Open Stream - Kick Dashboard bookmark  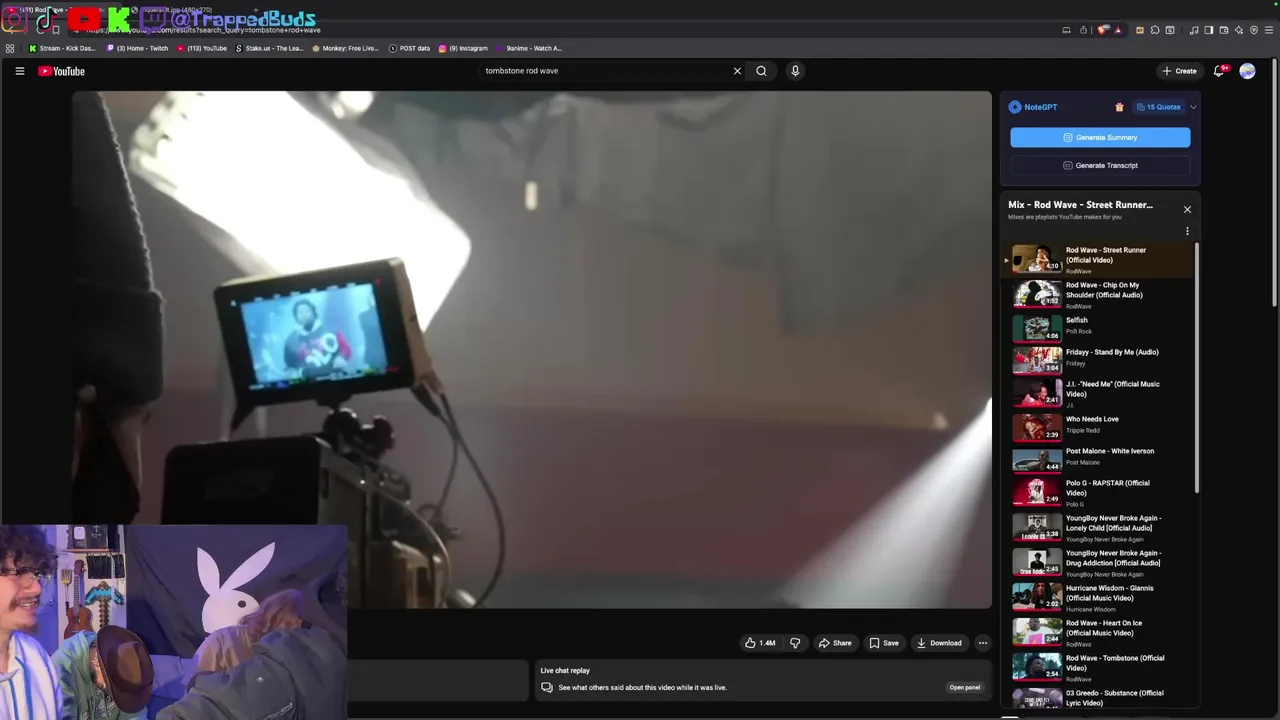(x=62, y=48)
